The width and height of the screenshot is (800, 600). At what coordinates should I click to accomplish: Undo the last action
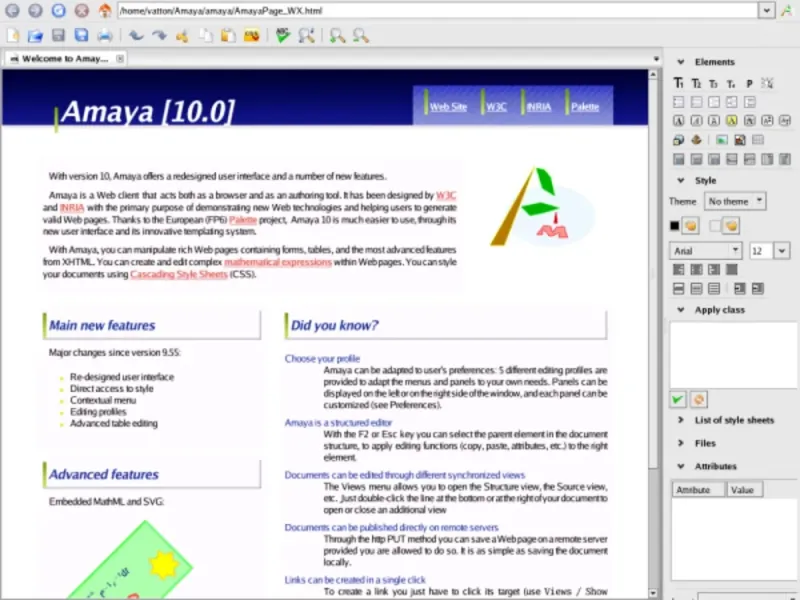click(136, 36)
